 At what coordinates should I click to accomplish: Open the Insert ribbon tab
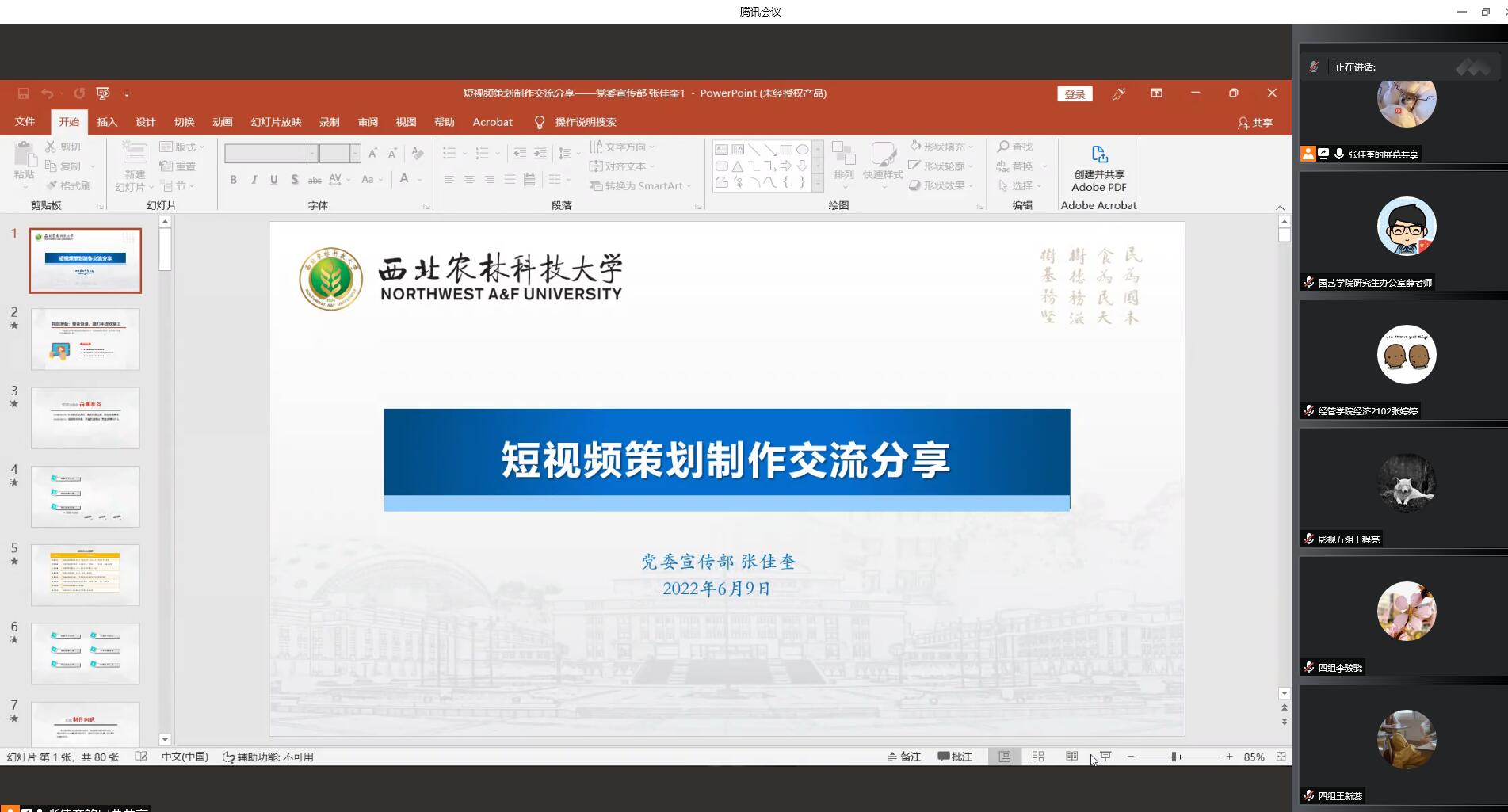[107, 122]
